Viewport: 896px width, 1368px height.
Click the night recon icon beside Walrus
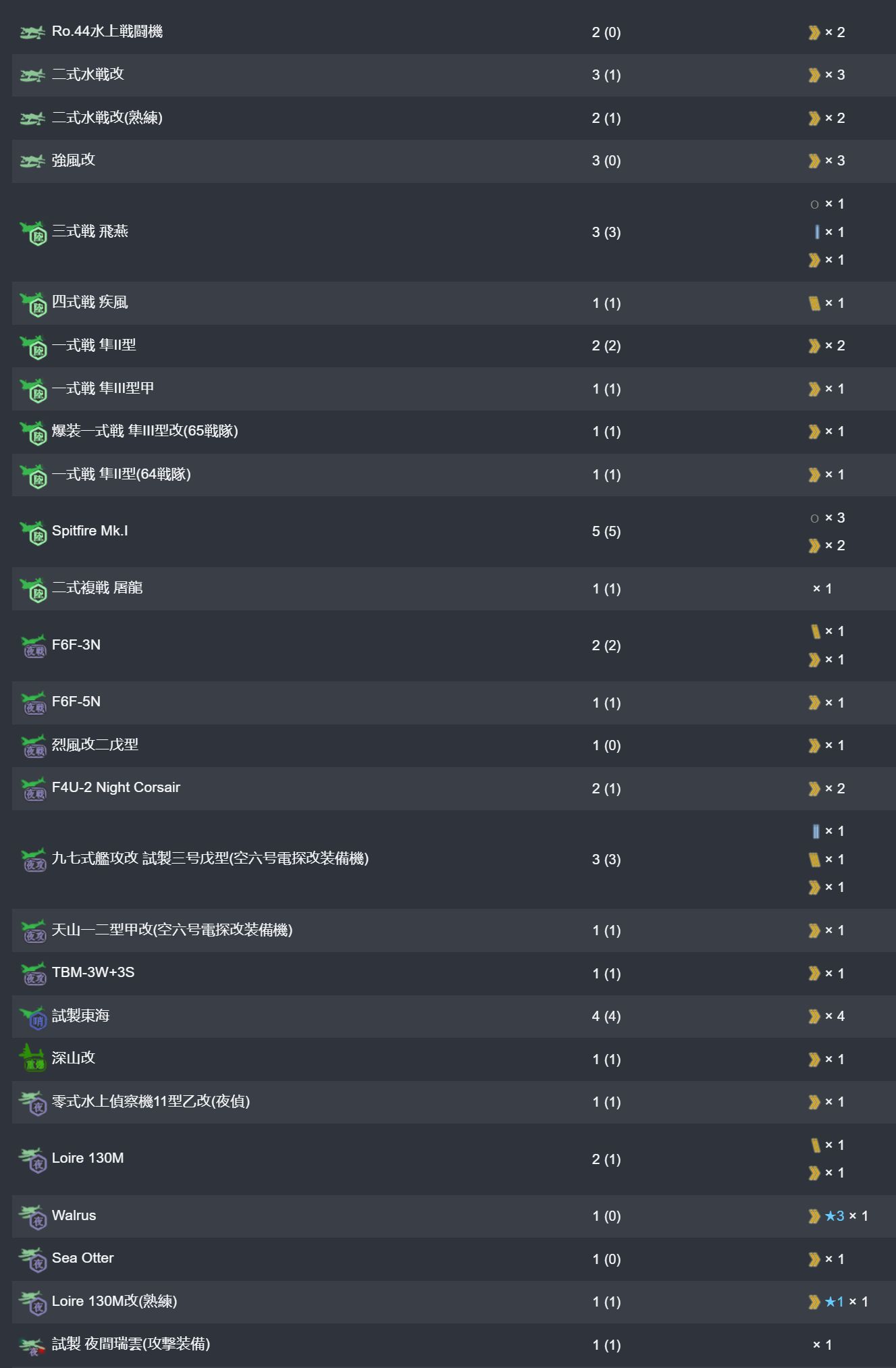(33, 1216)
